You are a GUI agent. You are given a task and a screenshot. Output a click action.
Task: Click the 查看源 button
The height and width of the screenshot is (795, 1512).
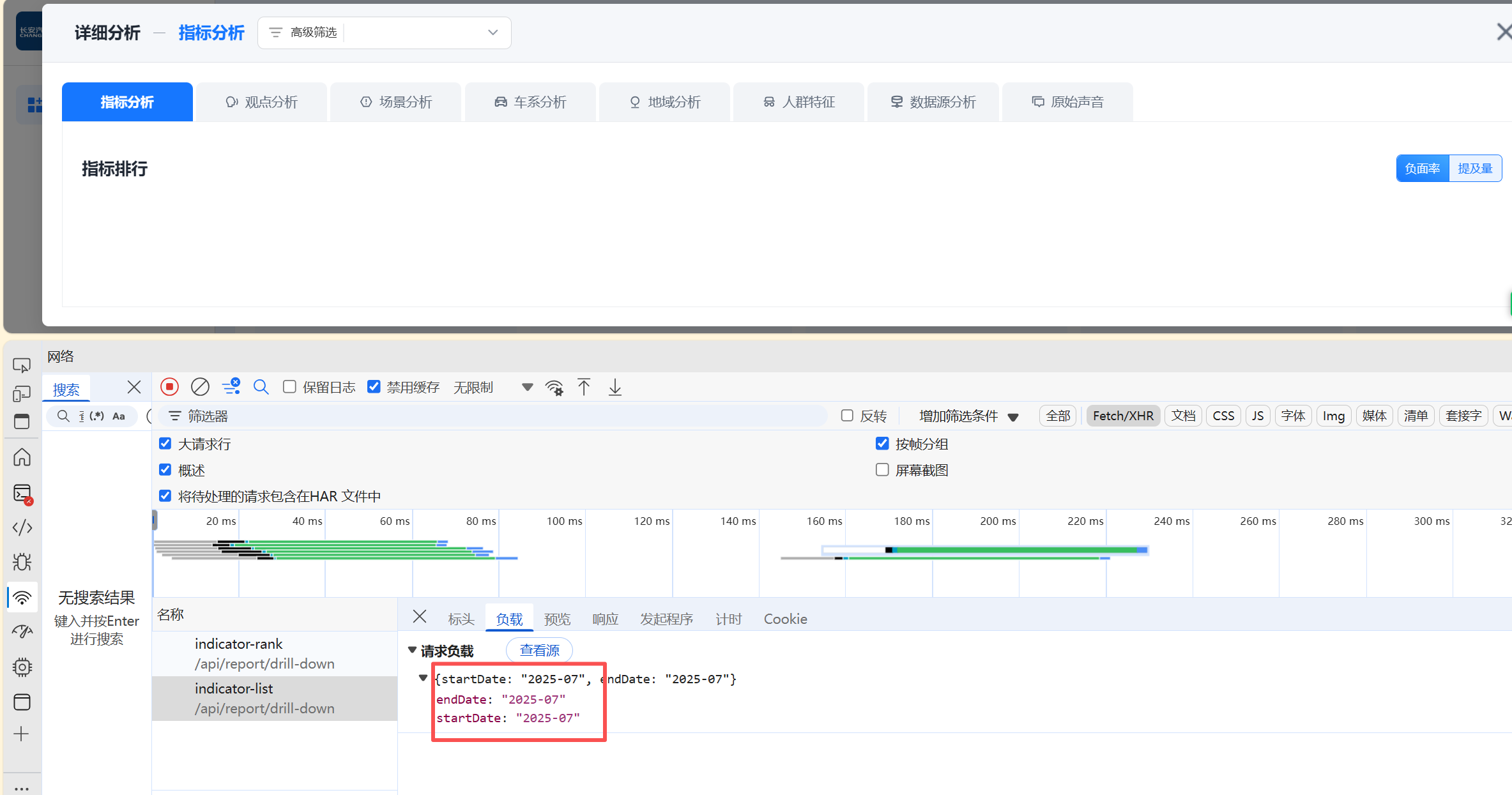pyautogui.click(x=539, y=650)
